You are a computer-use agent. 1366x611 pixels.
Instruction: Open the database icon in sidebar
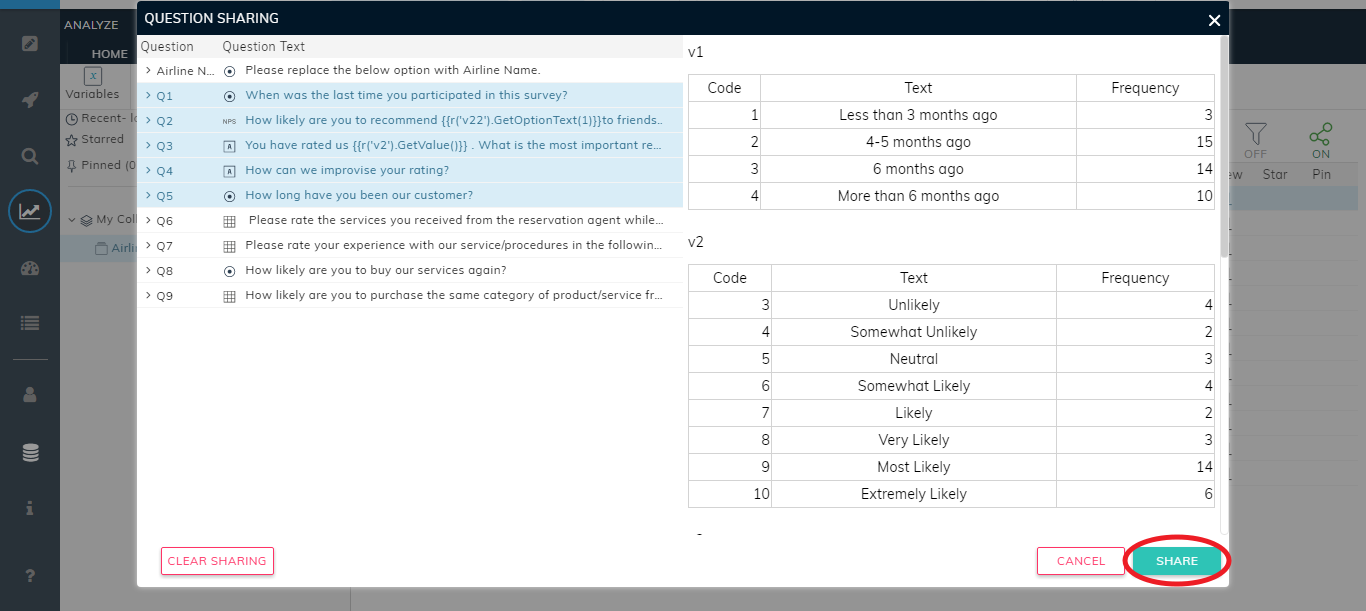[x=30, y=453]
